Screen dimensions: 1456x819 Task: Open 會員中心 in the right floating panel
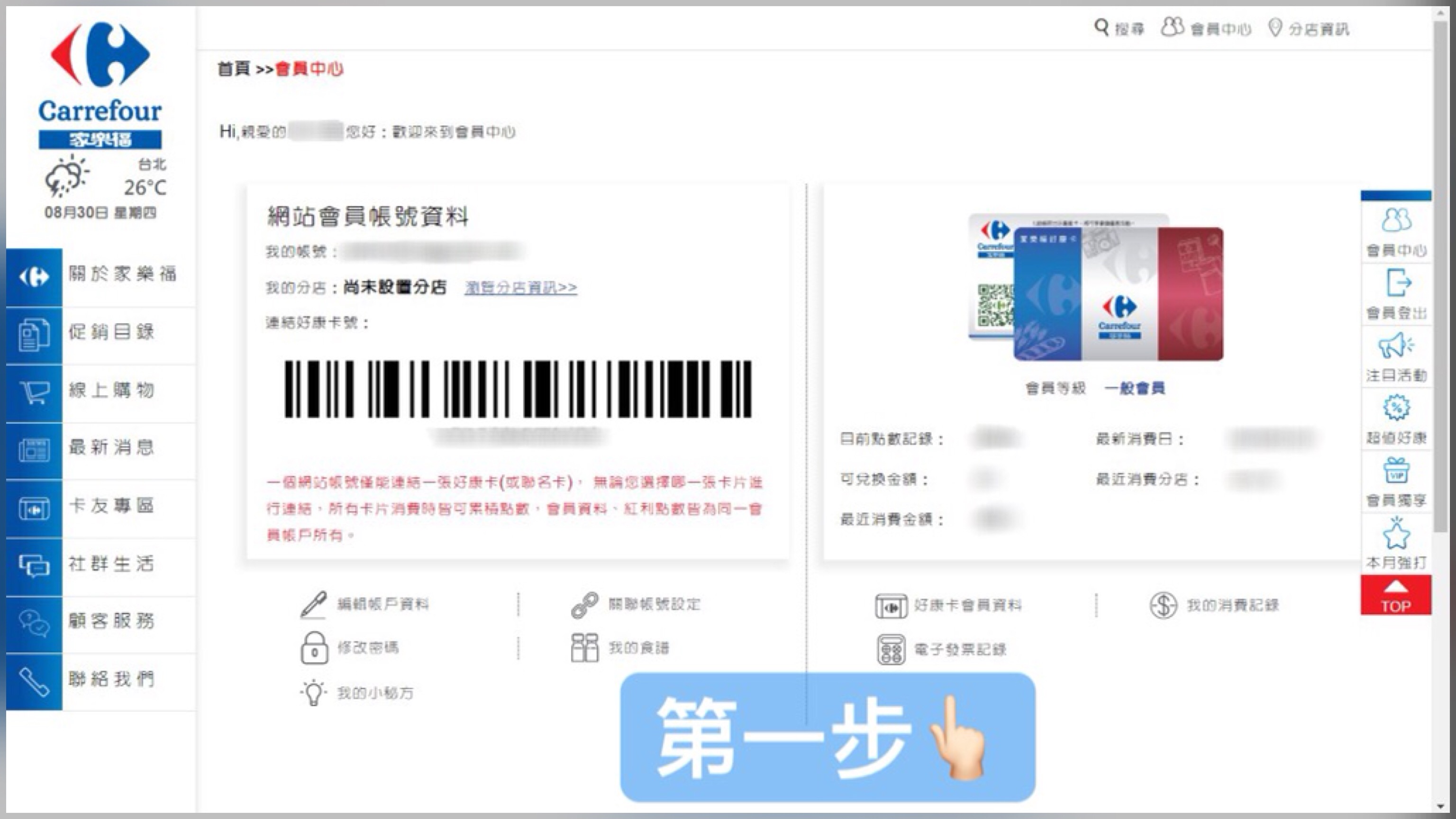coord(1396,232)
